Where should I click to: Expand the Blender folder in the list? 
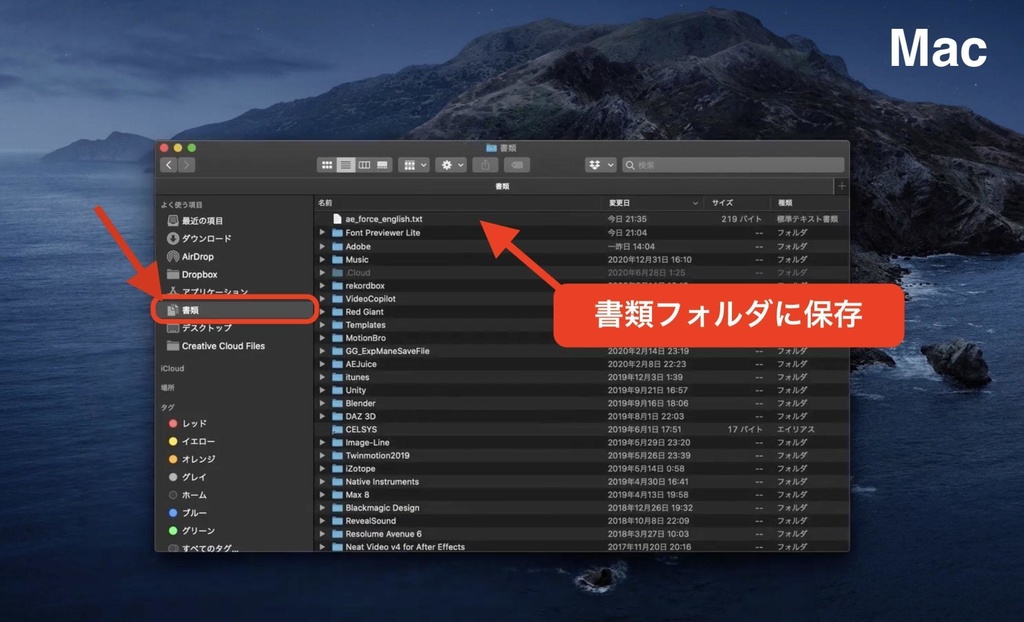[x=323, y=403]
